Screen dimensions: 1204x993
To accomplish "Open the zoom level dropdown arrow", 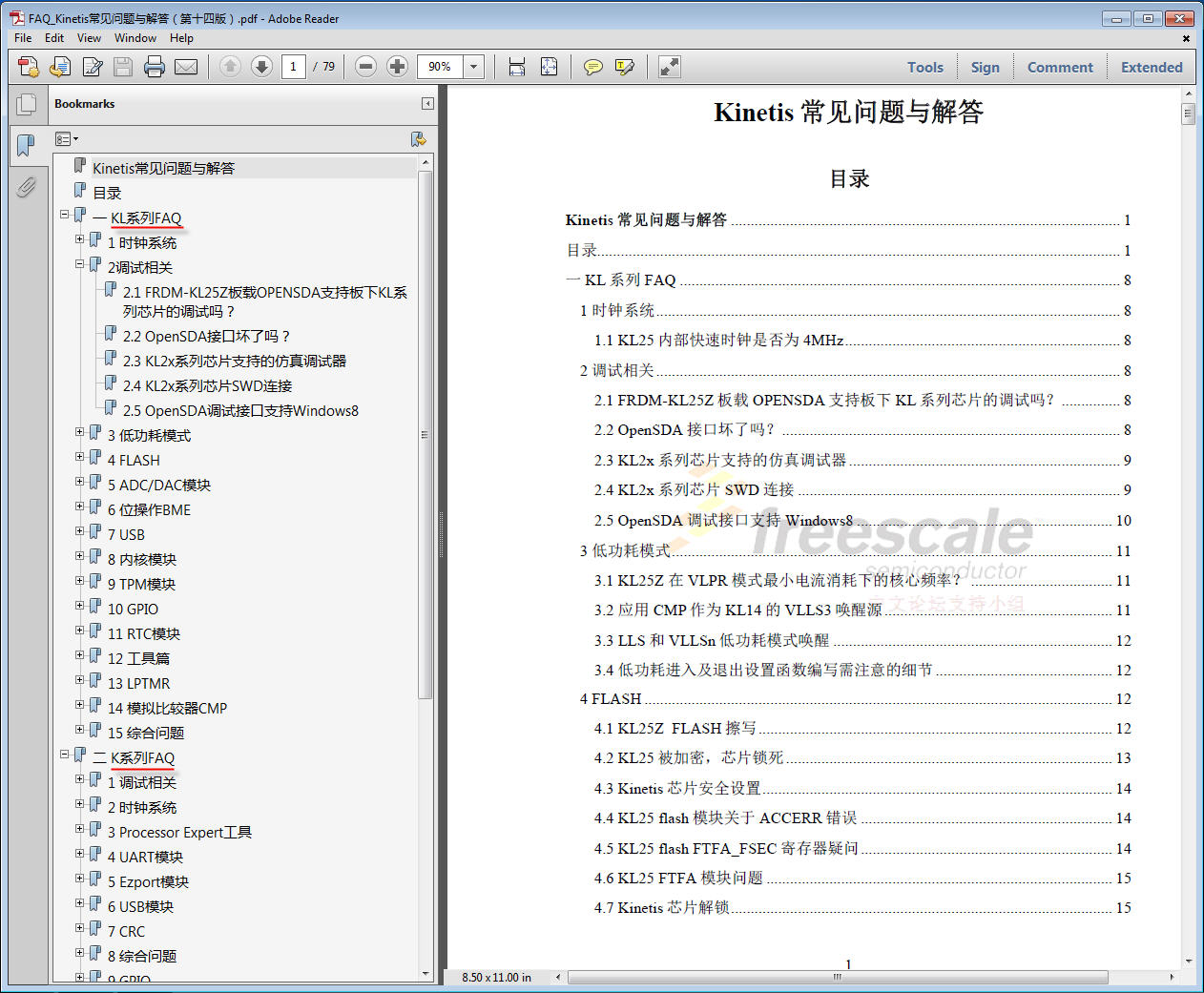I will click(x=474, y=67).
